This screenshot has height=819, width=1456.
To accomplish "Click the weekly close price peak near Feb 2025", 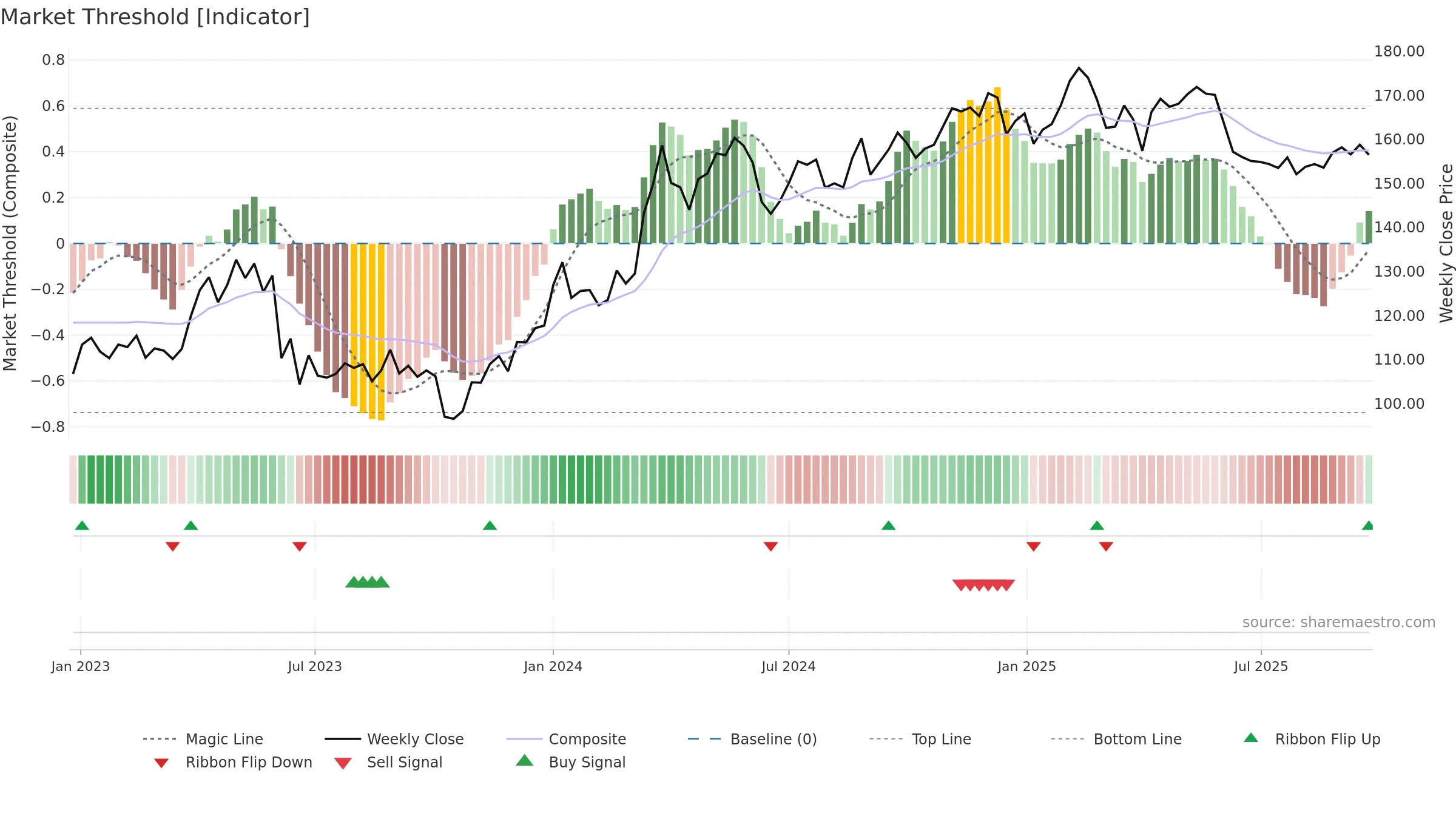I will click(1079, 68).
